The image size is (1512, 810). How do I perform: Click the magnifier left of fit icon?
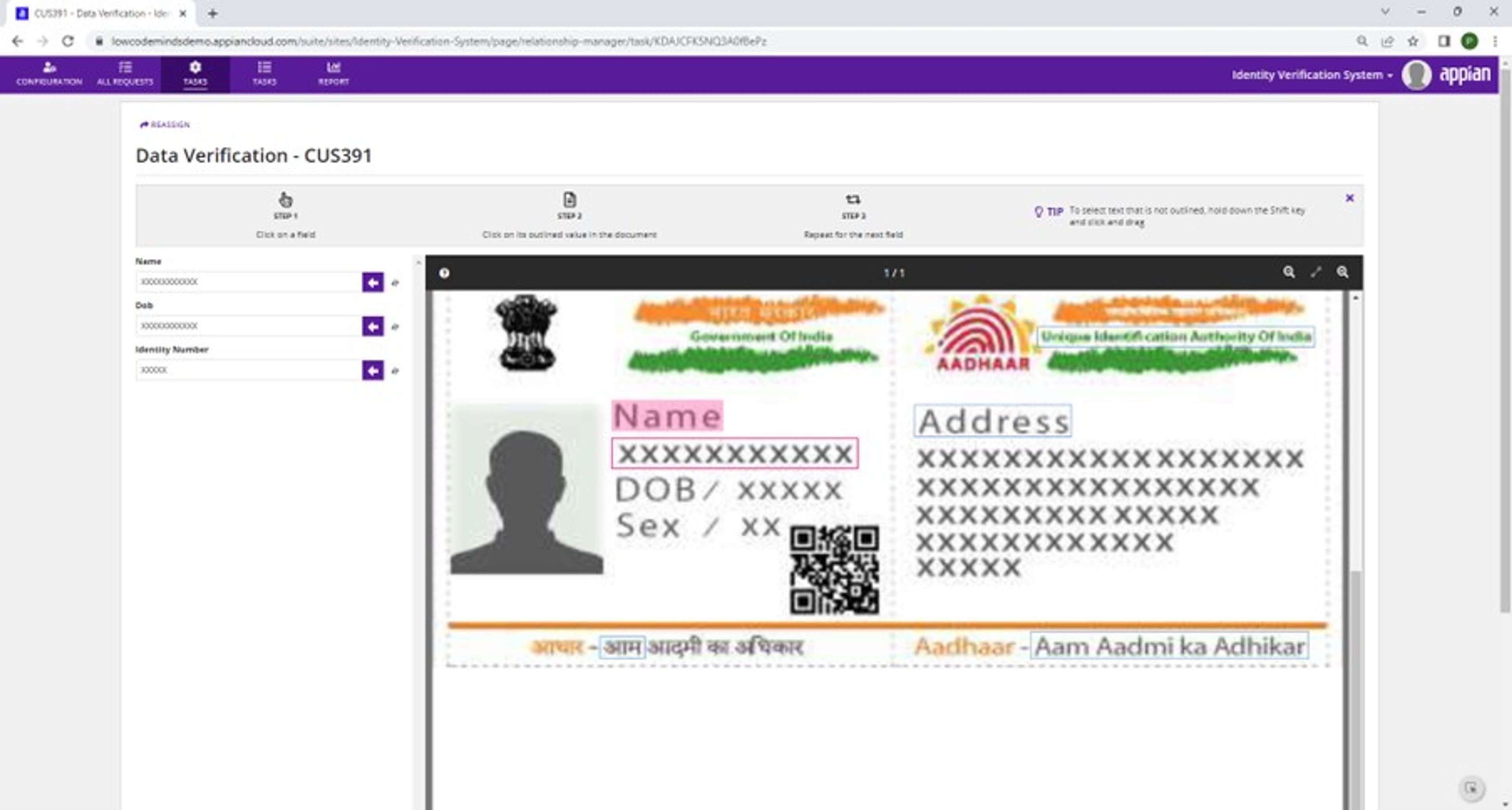pos(1288,272)
